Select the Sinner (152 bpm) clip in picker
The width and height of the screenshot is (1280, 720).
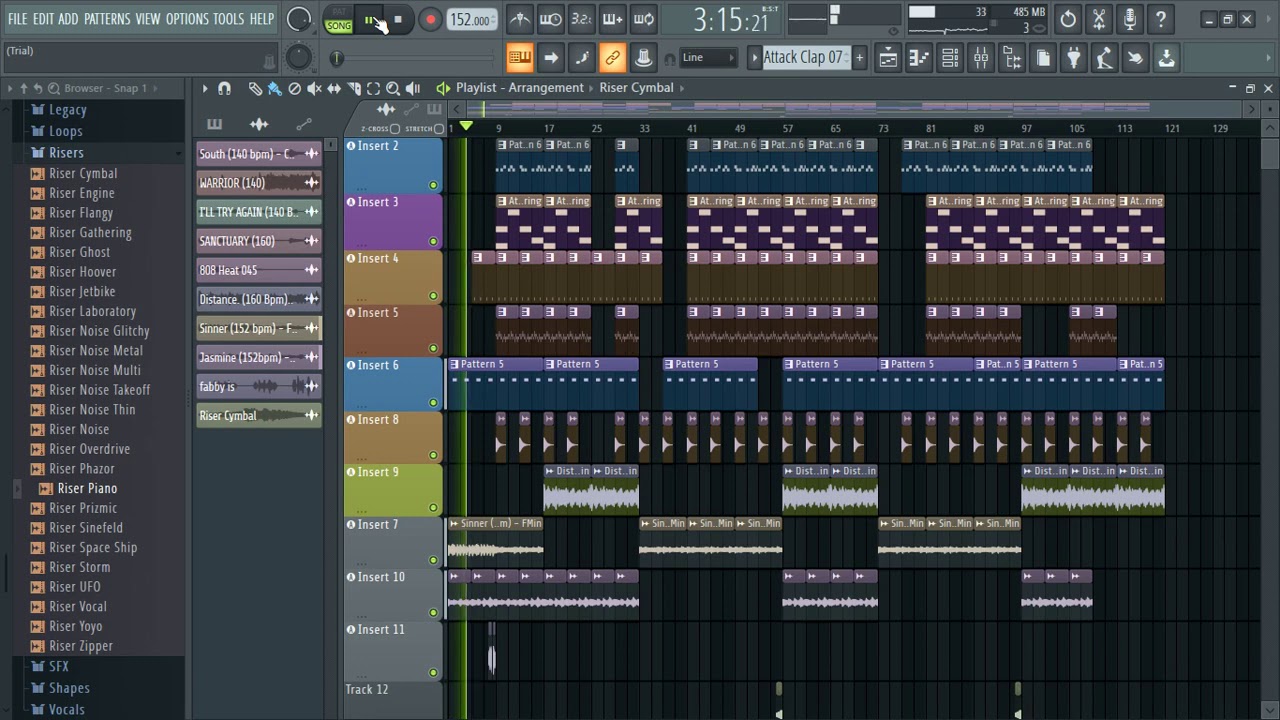[x=258, y=328]
